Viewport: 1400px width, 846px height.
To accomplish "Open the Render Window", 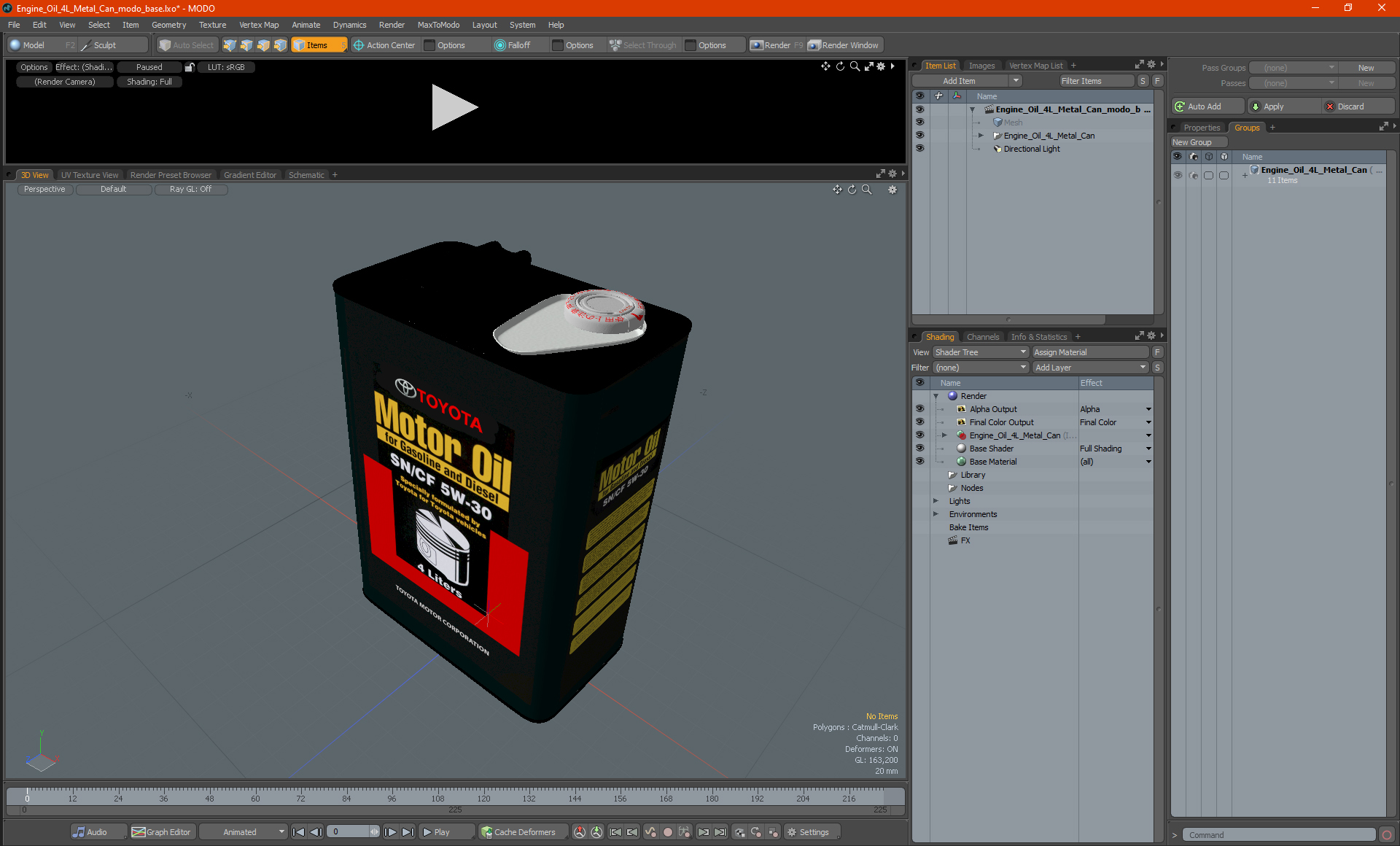I will (x=844, y=45).
